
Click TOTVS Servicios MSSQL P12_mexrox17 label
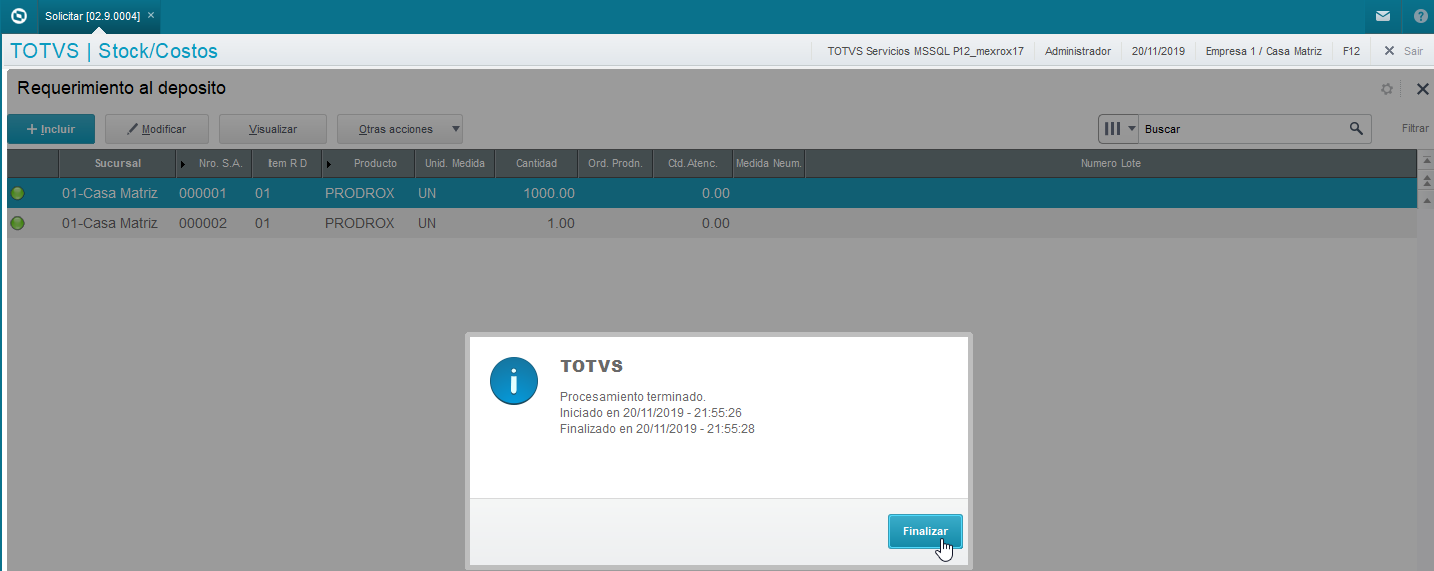(x=926, y=50)
